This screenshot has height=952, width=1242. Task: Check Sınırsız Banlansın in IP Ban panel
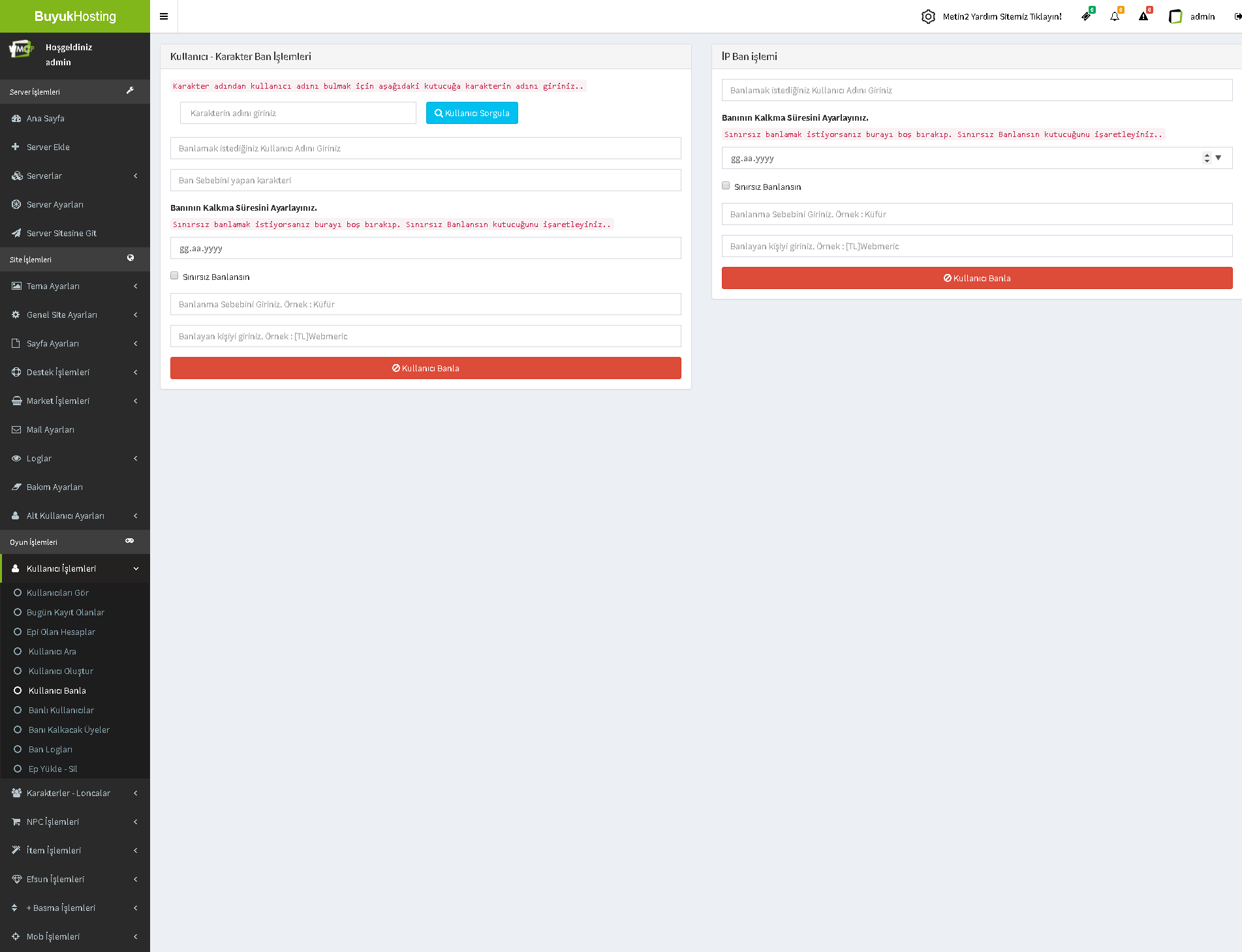(x=726, y=186)
